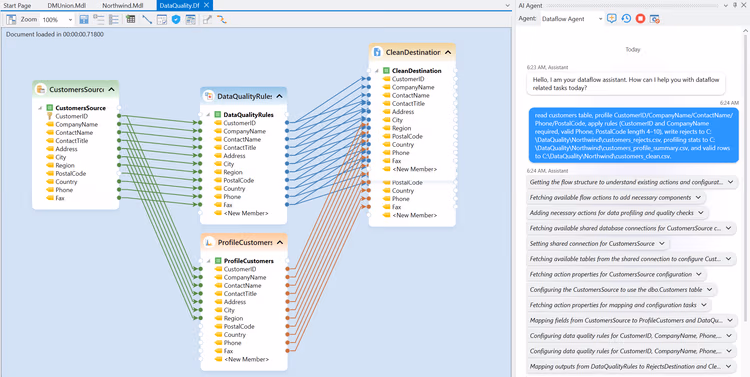Expand 'Fetching action properties for mapping' step

coord(705,305)
